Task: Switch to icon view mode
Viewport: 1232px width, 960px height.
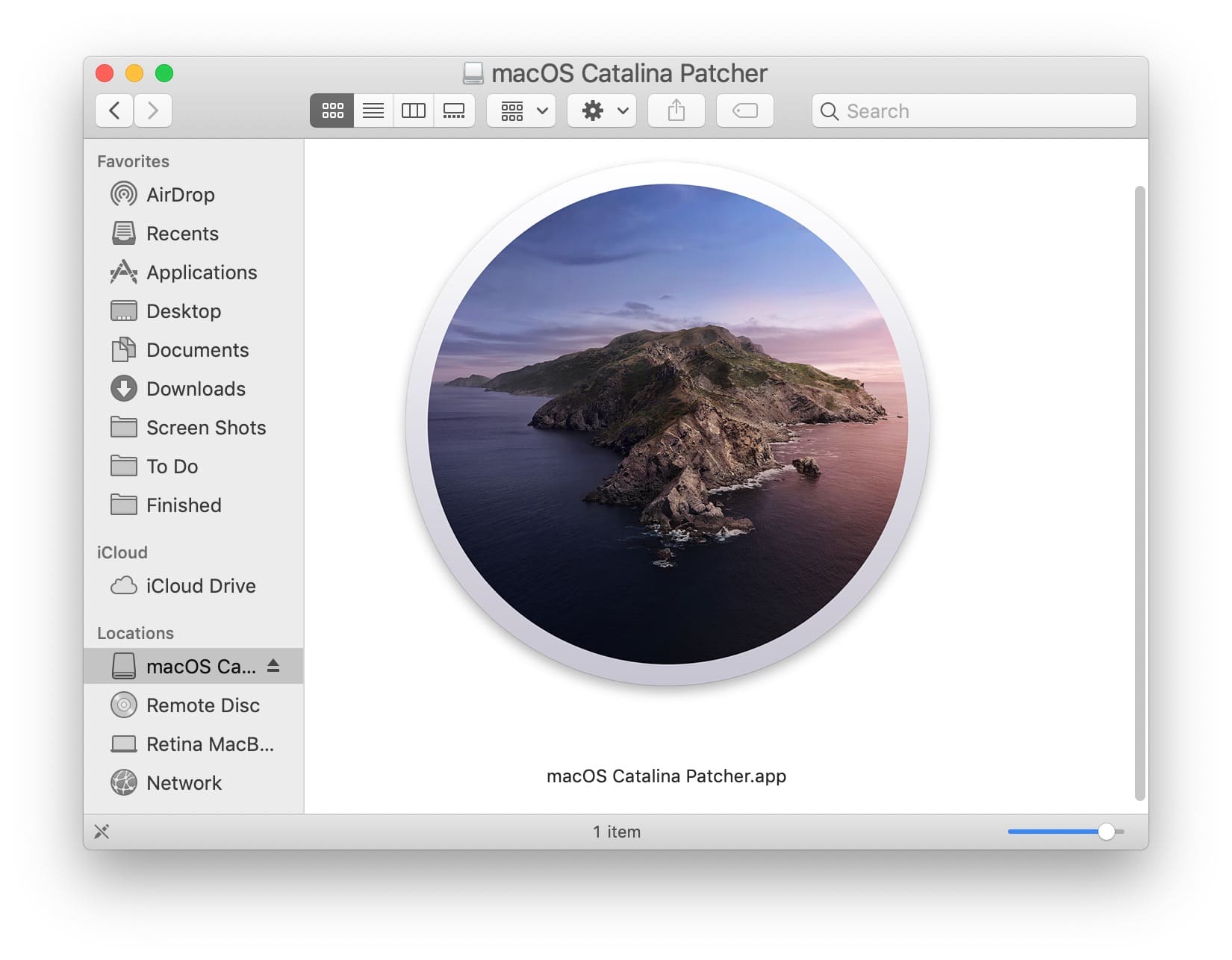Action: [x=332, y=111]
